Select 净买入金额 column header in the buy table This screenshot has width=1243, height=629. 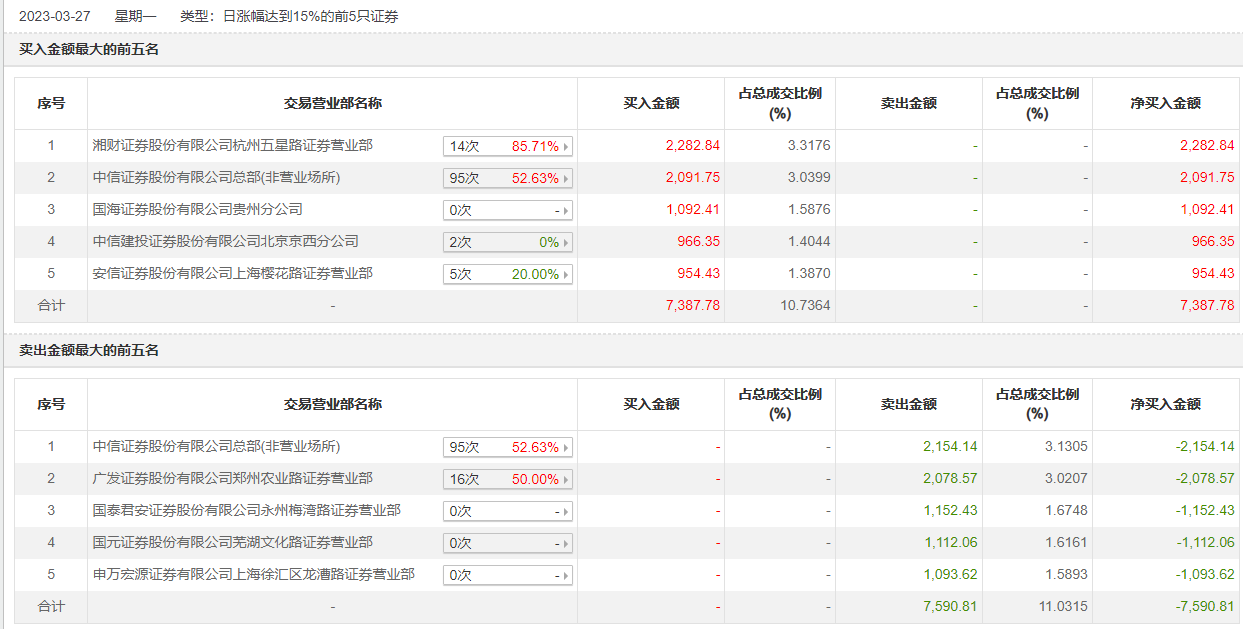[1165, 103]
